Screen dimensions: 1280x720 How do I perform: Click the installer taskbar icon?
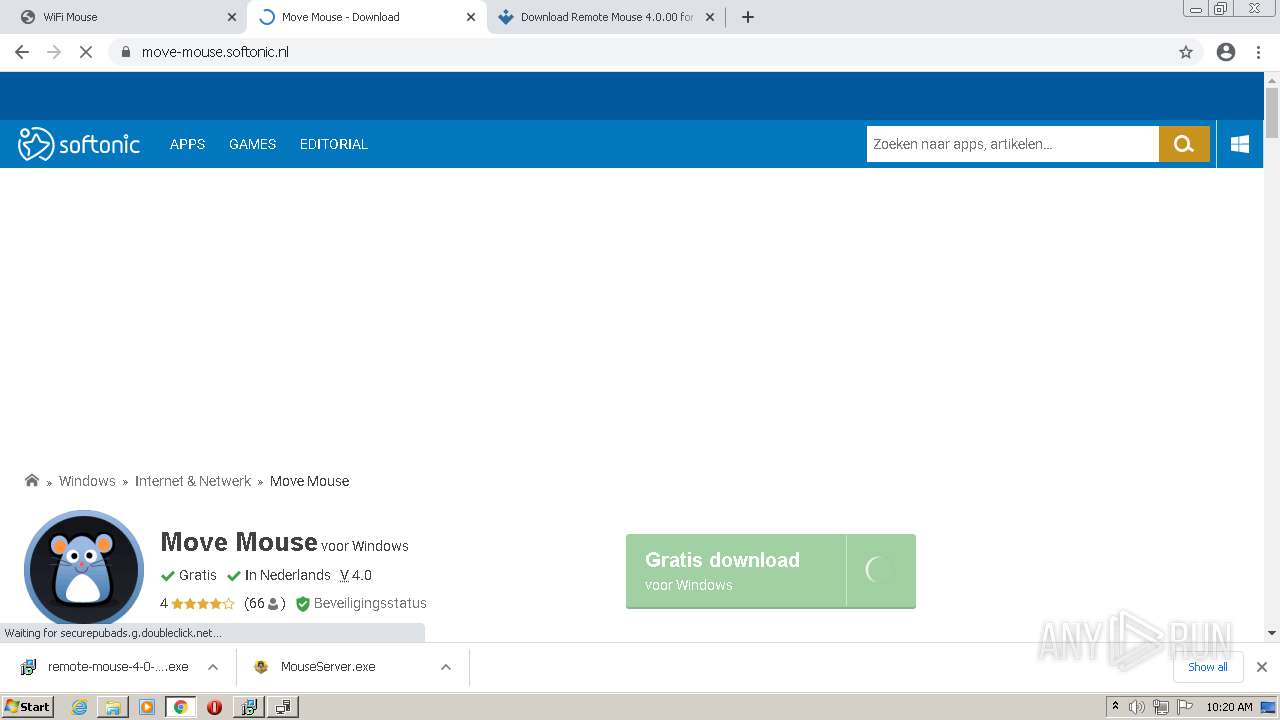[248, 707]
